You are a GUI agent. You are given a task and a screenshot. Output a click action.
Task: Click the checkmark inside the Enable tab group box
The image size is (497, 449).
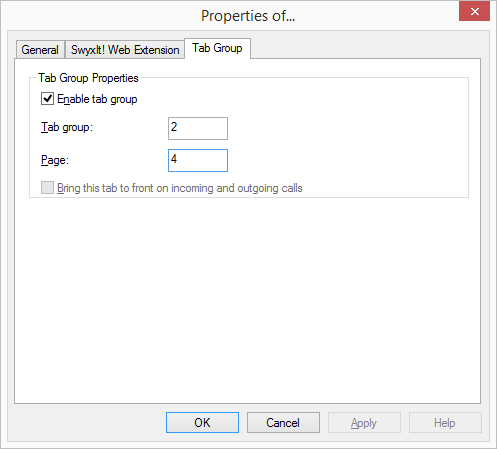pos(47,99)
